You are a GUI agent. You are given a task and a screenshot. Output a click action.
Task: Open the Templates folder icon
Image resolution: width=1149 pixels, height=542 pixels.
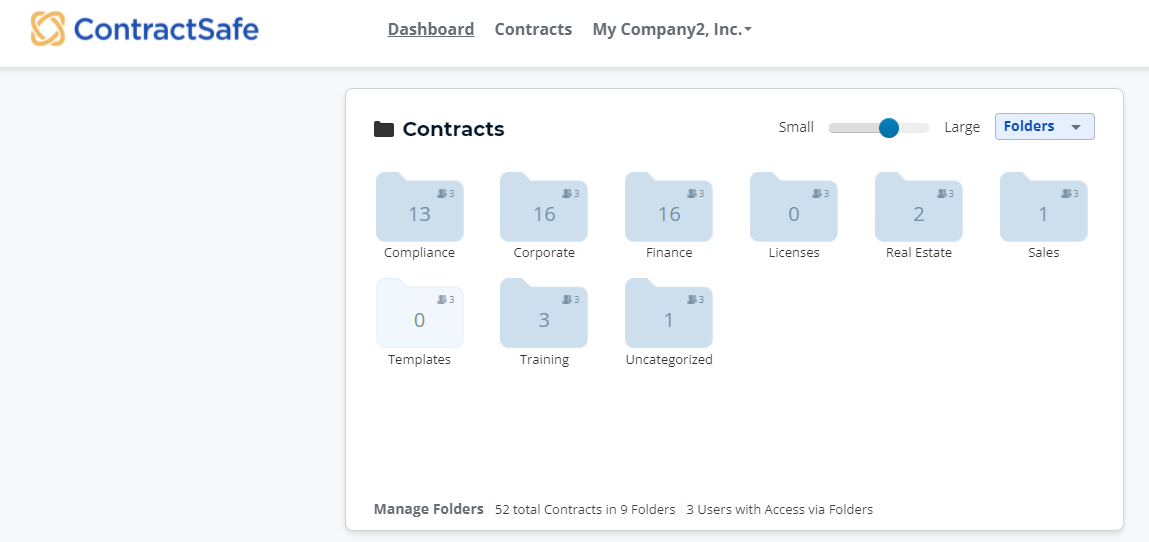pyautogui.click(x=419, y=313)
